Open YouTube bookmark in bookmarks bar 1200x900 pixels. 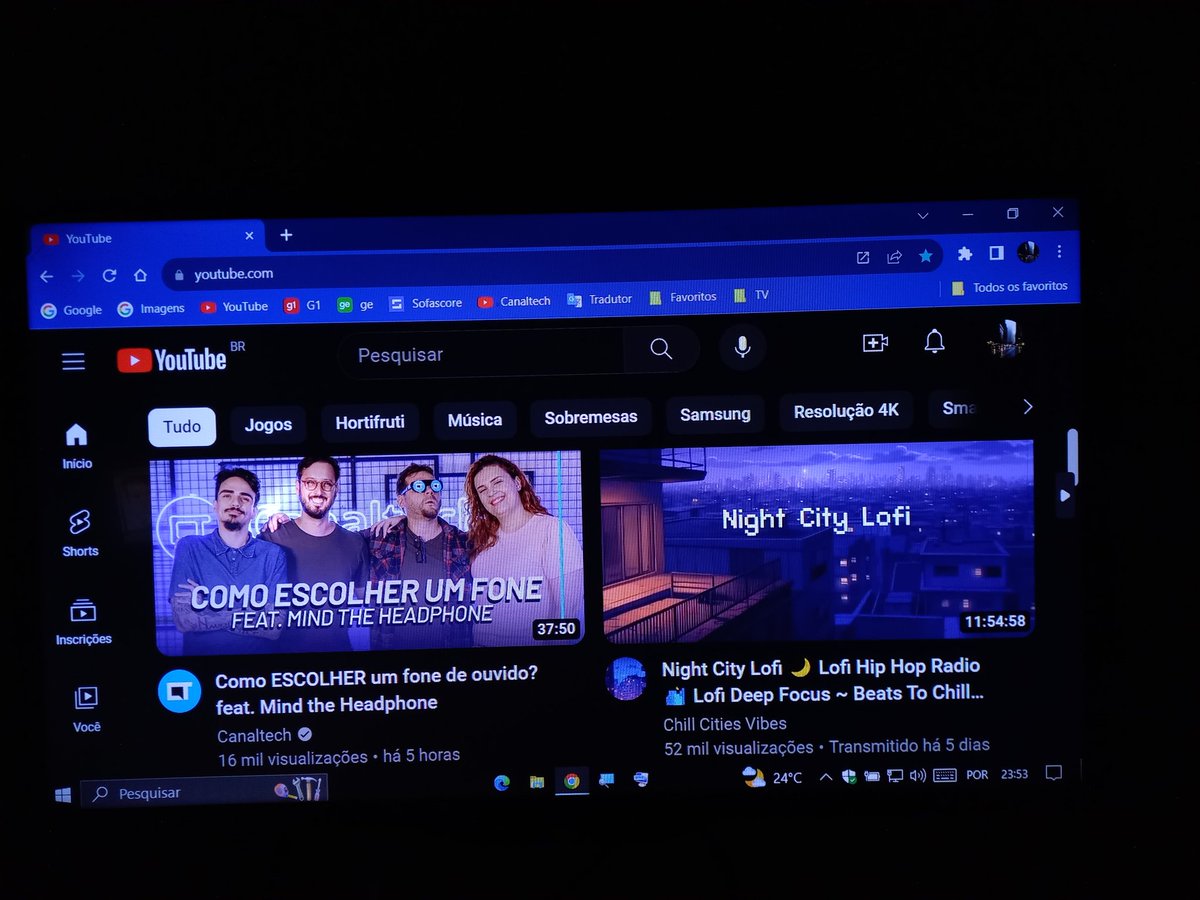point(234,306)
